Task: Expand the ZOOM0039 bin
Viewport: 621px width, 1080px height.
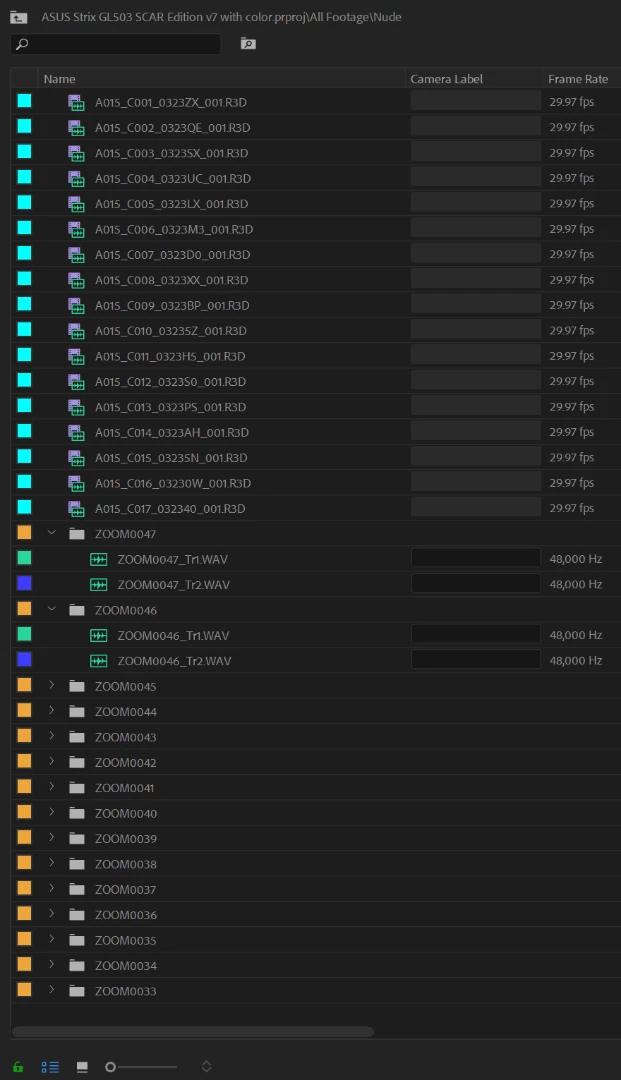Action: (x=52, y=838)
